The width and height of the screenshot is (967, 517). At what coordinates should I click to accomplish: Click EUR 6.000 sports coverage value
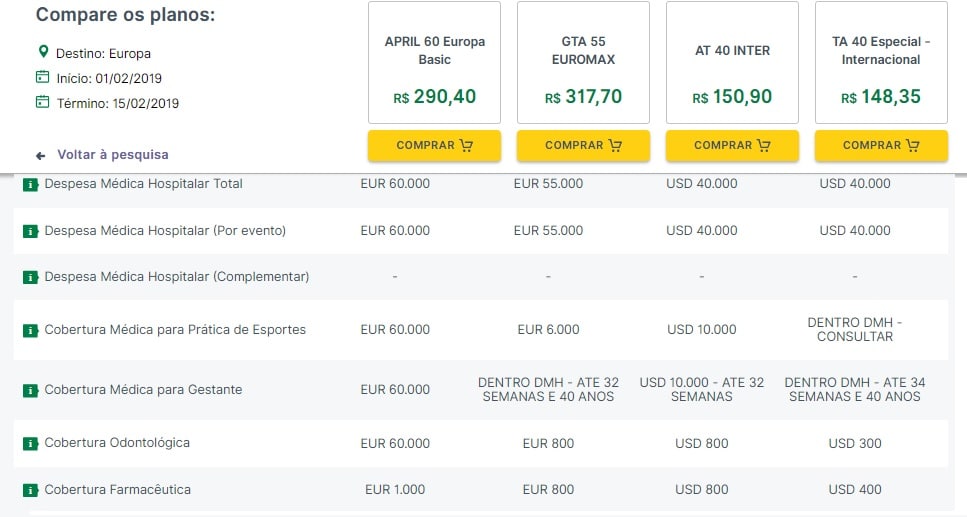click(548, 329)
